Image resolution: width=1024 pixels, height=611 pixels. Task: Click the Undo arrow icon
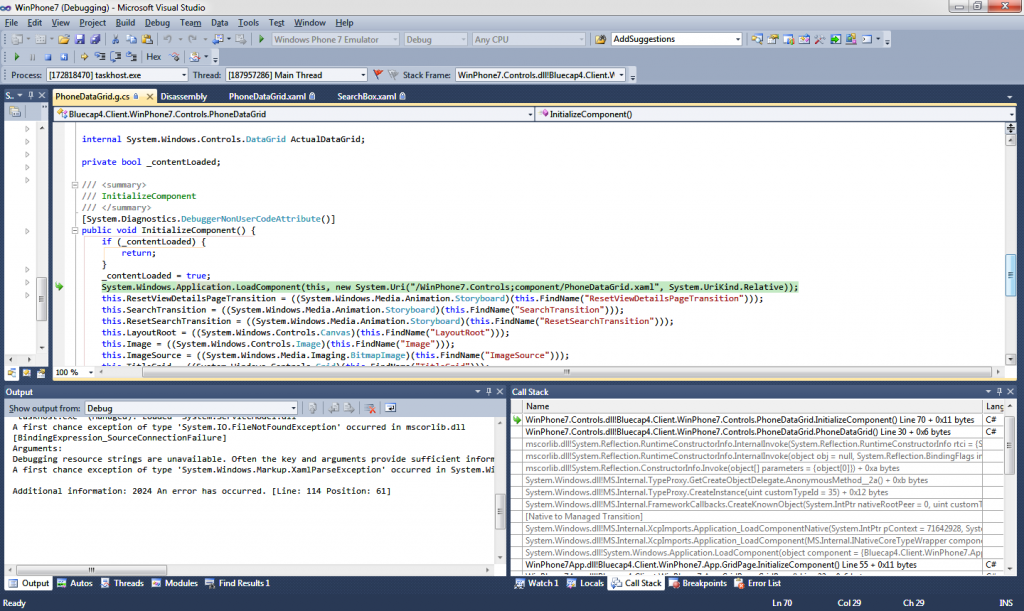tap(168, 40)
